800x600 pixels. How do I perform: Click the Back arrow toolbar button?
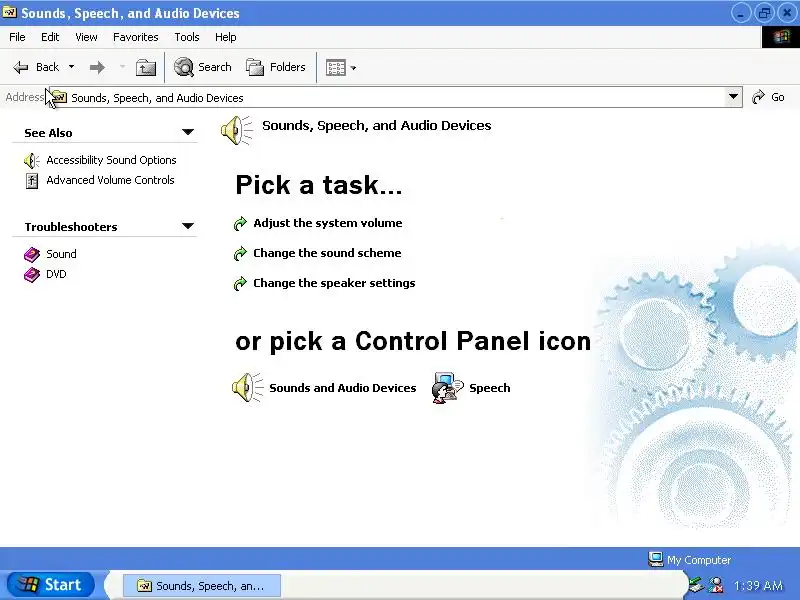(x=36, y=67)
